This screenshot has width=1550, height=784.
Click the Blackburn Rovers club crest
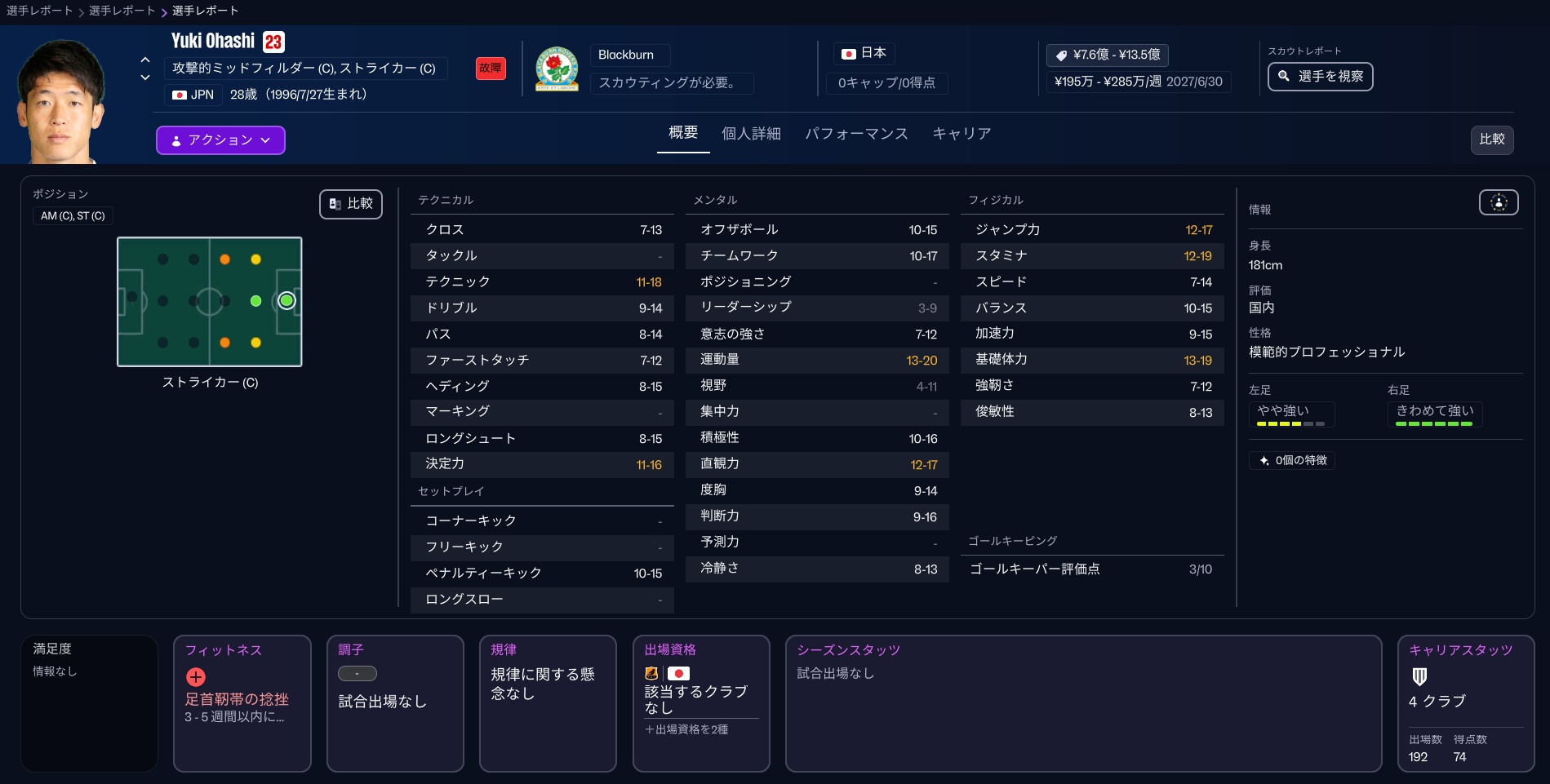coord(557,69)
